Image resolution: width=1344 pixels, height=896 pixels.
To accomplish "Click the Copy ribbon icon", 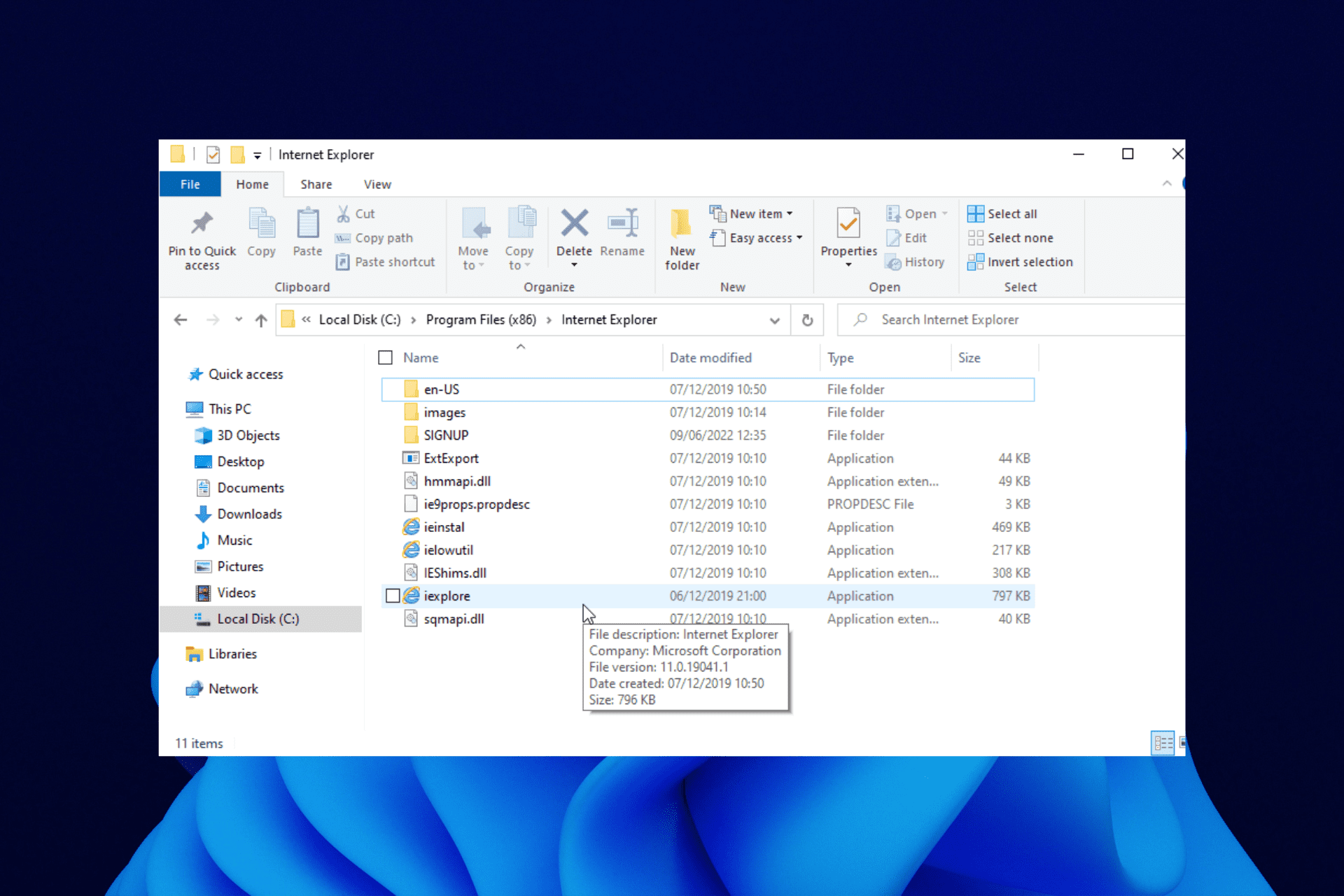I will pyautogui.click(x=262, y=224).
